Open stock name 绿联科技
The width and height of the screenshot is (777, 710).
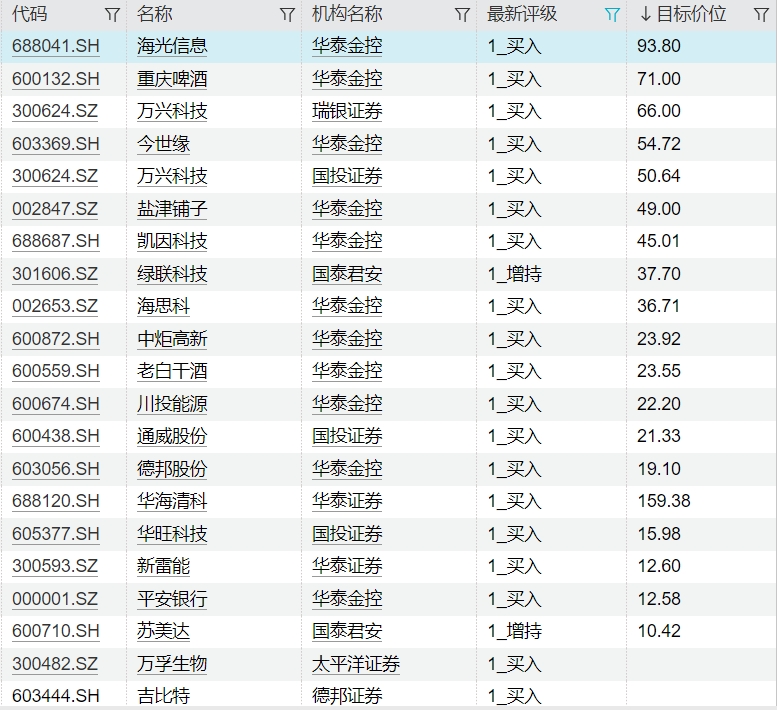[x=172, y=273]
